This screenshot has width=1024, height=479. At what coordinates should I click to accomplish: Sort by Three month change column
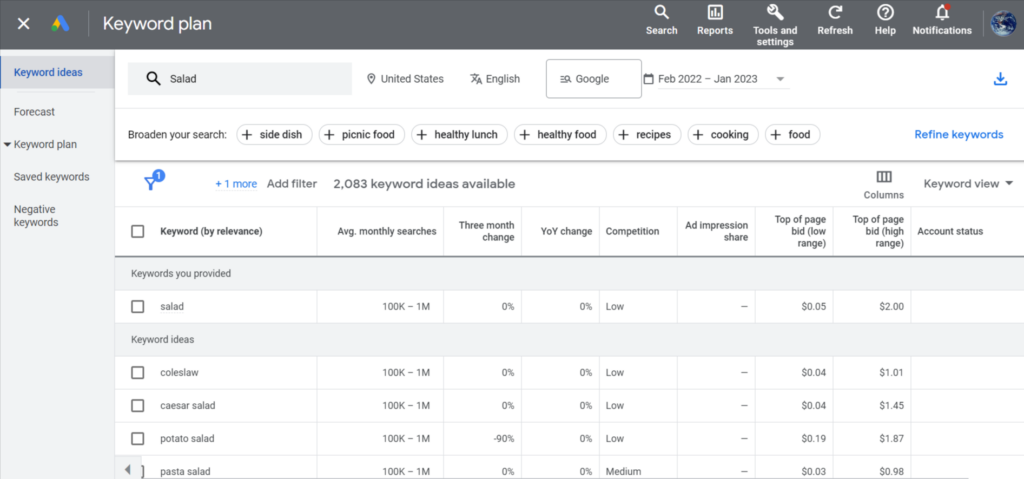coord(486,231)
